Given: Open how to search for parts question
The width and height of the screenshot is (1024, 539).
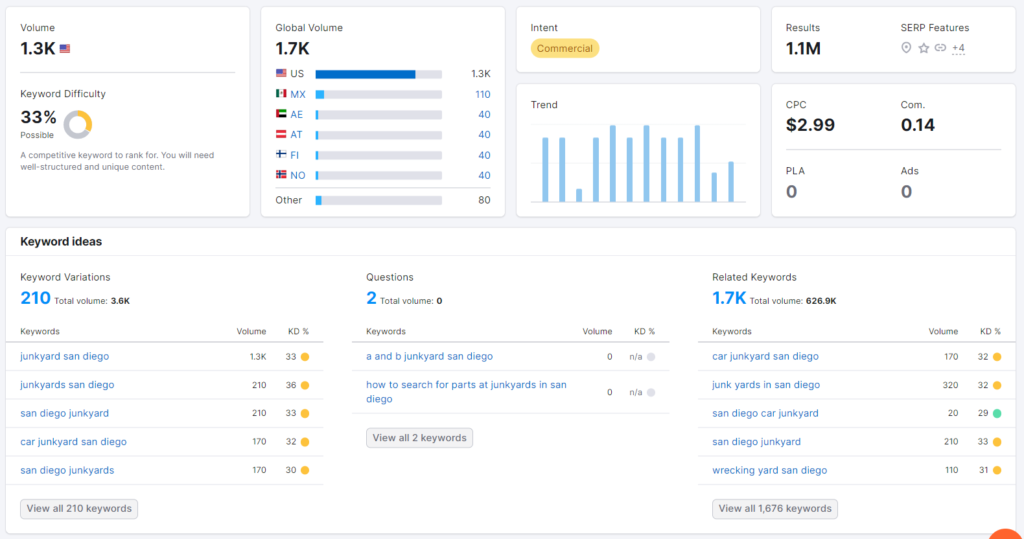Looking at the screenshot, I should click(x=466, y=392).
